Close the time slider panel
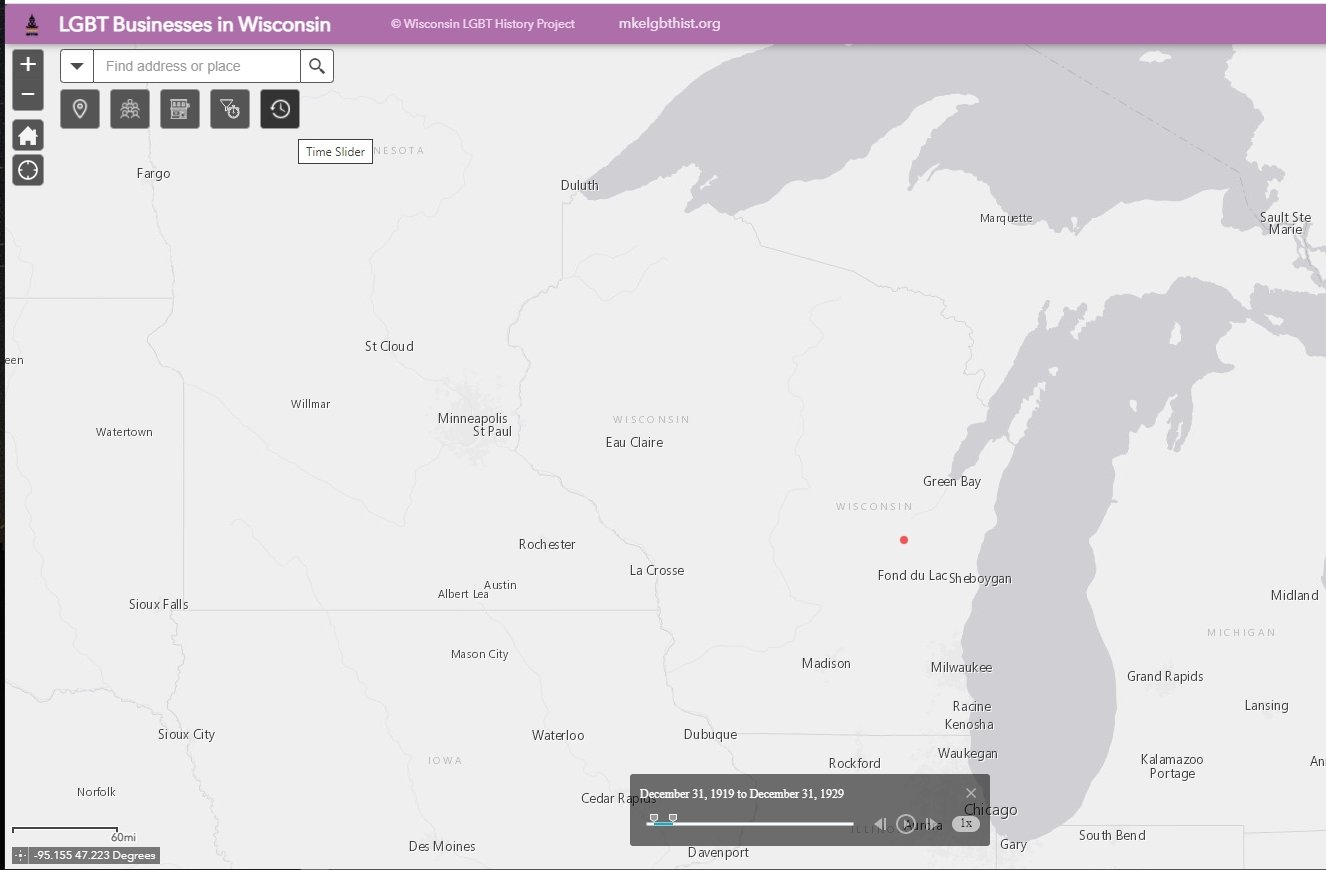This screenshot has width=1326, height=870. (x=970, y=793)
